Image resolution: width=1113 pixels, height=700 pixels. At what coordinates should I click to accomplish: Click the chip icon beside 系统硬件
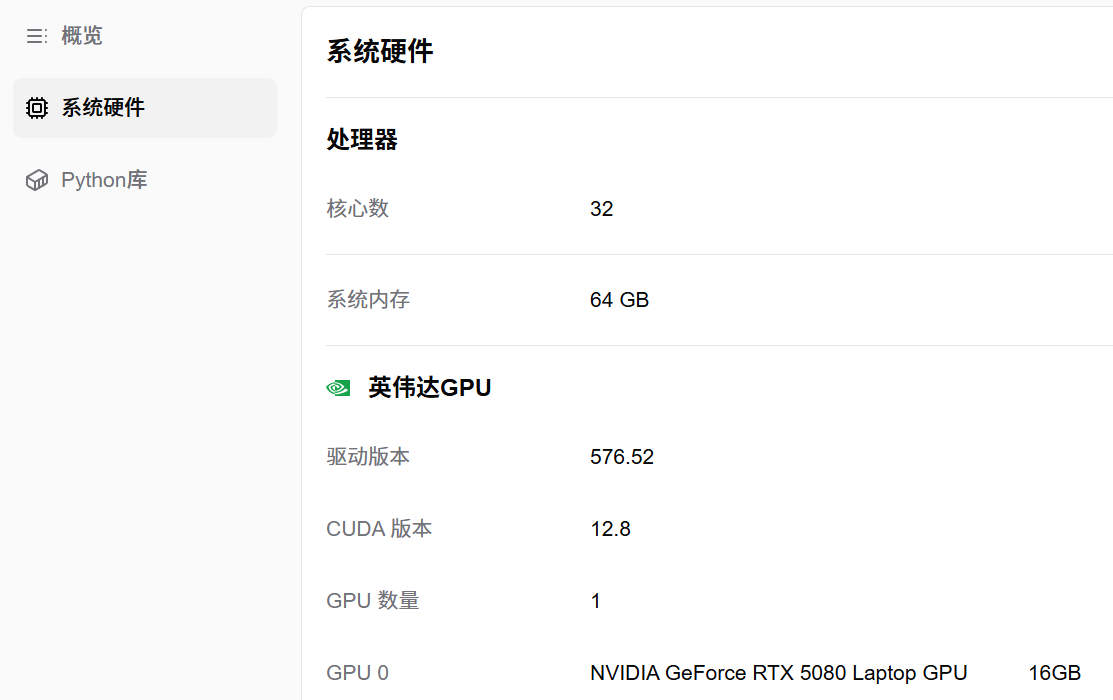tap(37, 108)
